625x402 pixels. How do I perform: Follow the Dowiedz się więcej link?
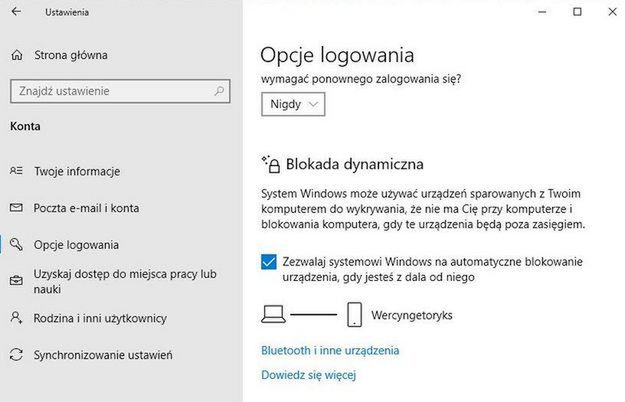pos(308,376)
